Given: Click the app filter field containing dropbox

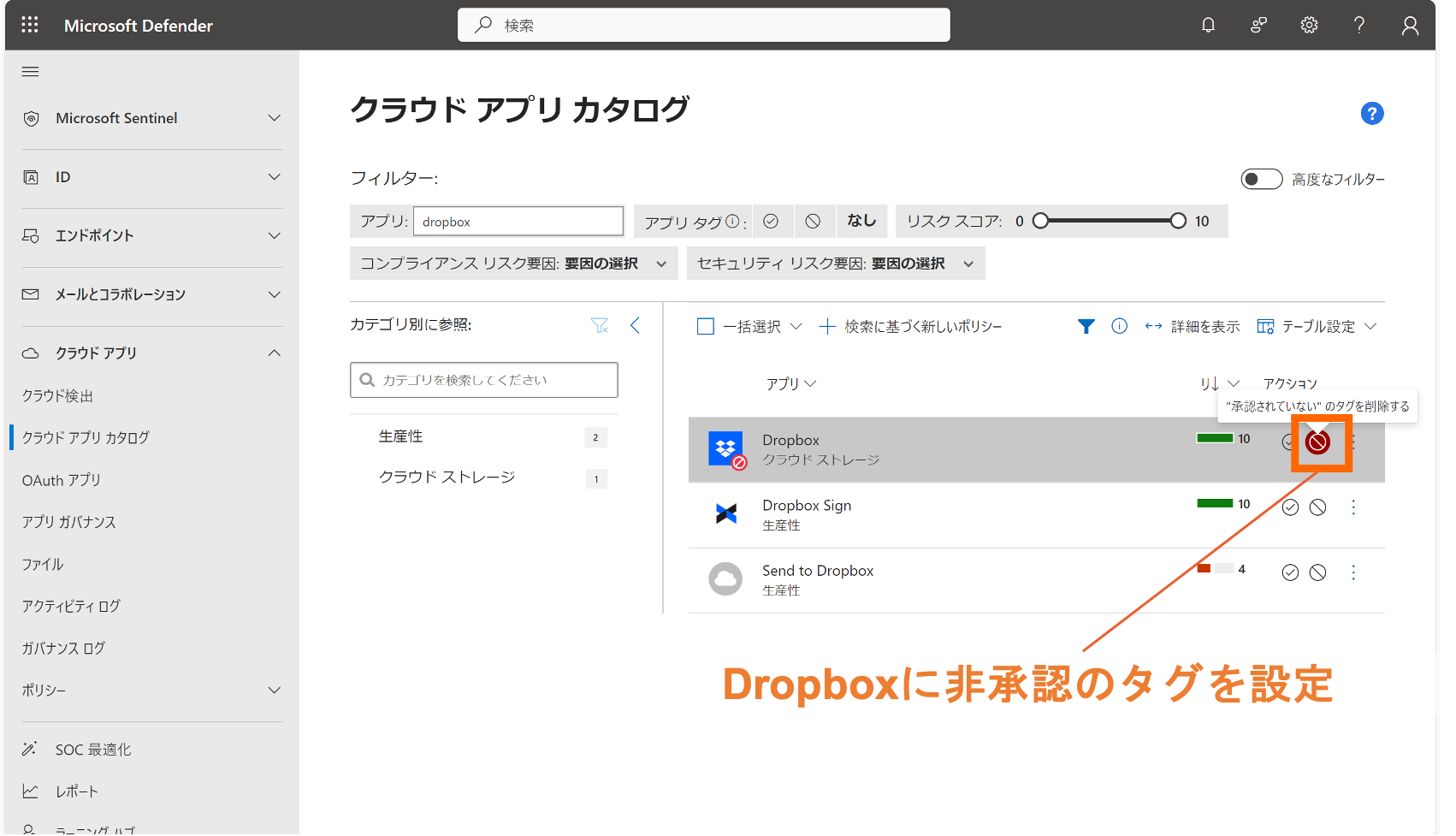Looking at the screenshot, I should point(518,221).
